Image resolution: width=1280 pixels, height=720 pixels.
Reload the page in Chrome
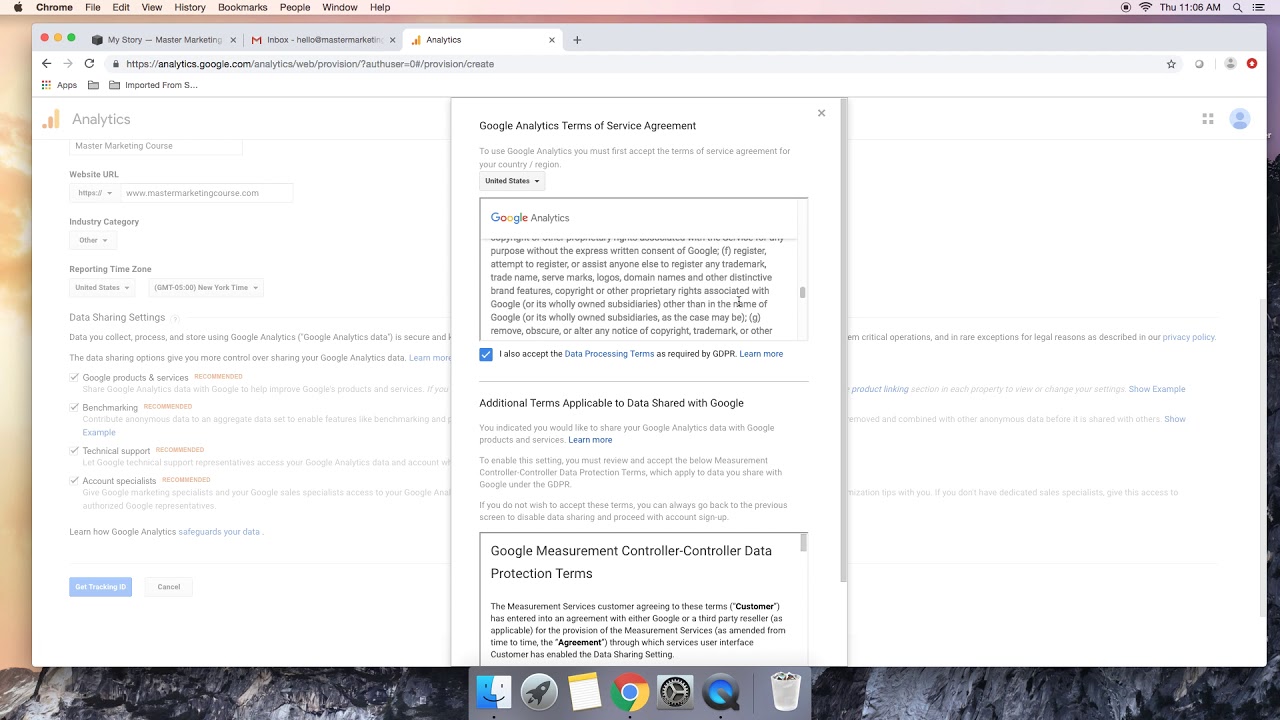89,64
